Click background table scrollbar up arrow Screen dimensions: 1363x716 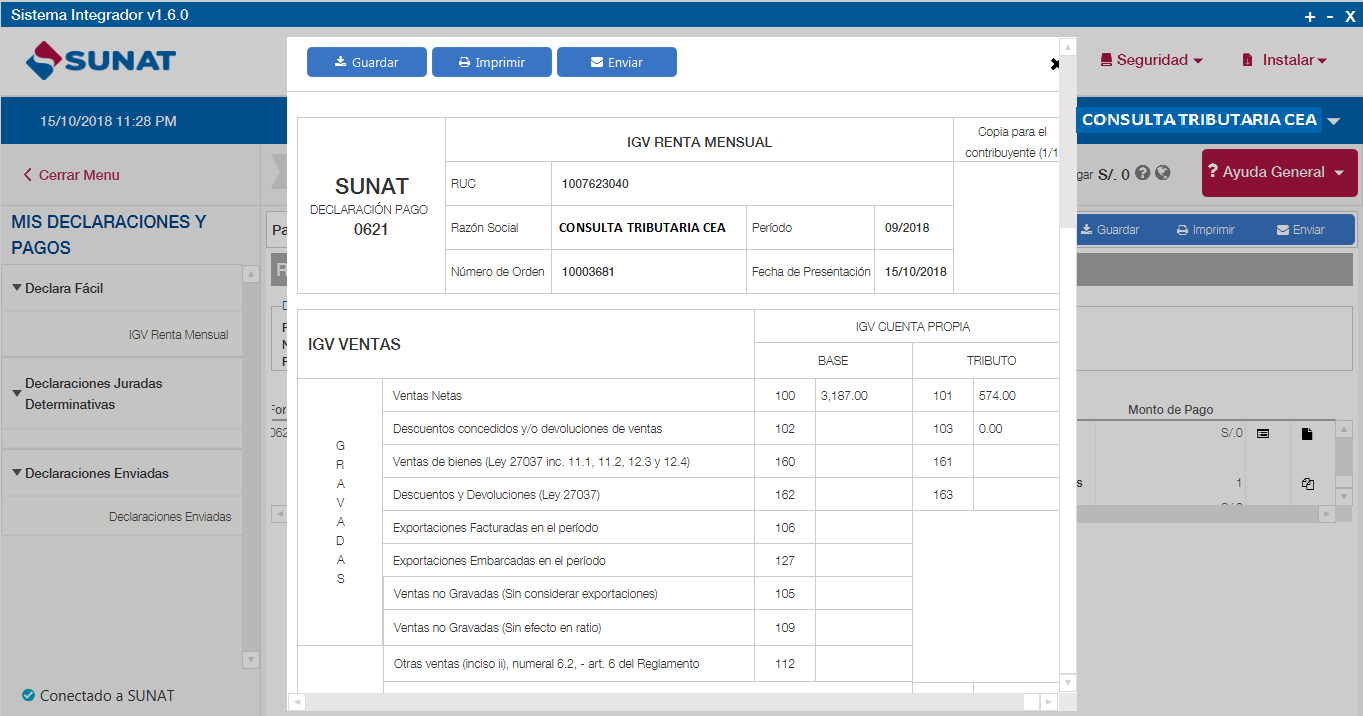1345,428
